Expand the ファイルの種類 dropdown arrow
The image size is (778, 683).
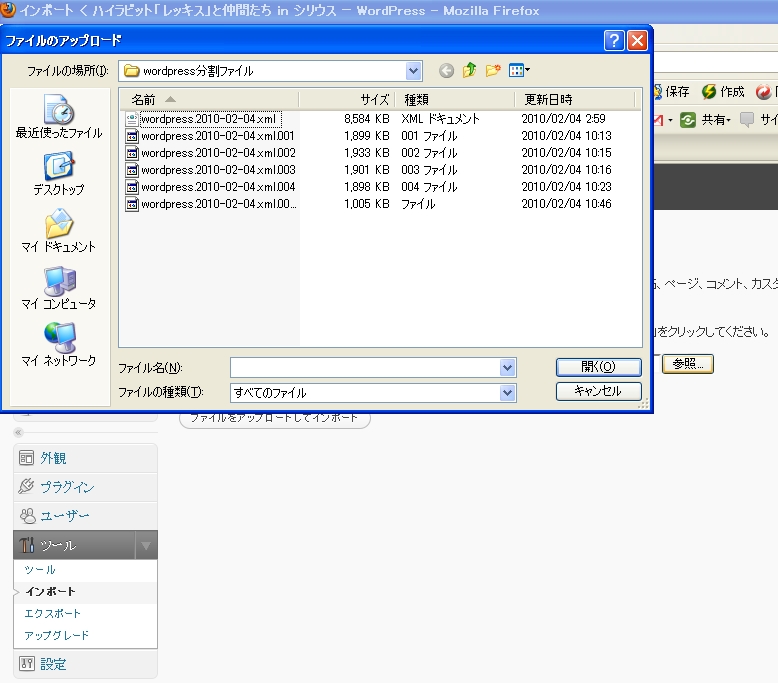tap(507, 393)
